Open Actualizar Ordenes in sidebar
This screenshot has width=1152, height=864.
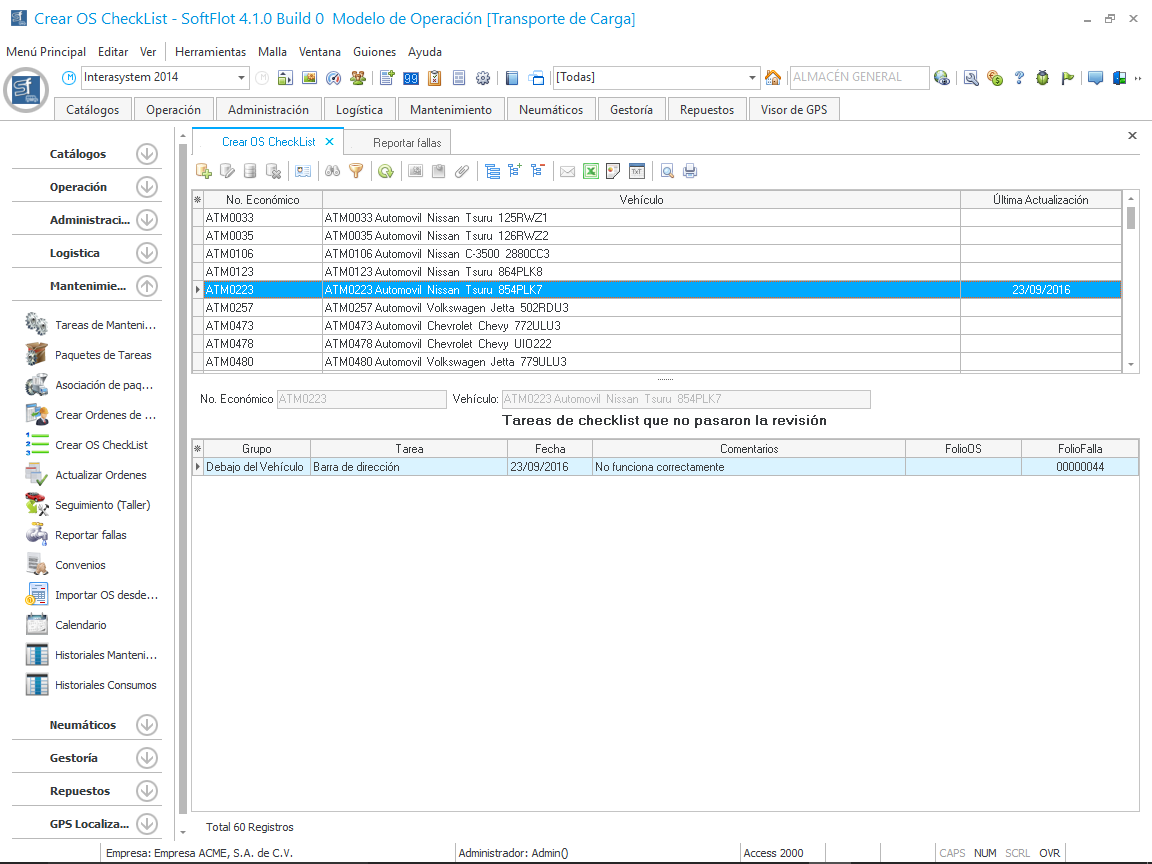(x=100, y=475)
